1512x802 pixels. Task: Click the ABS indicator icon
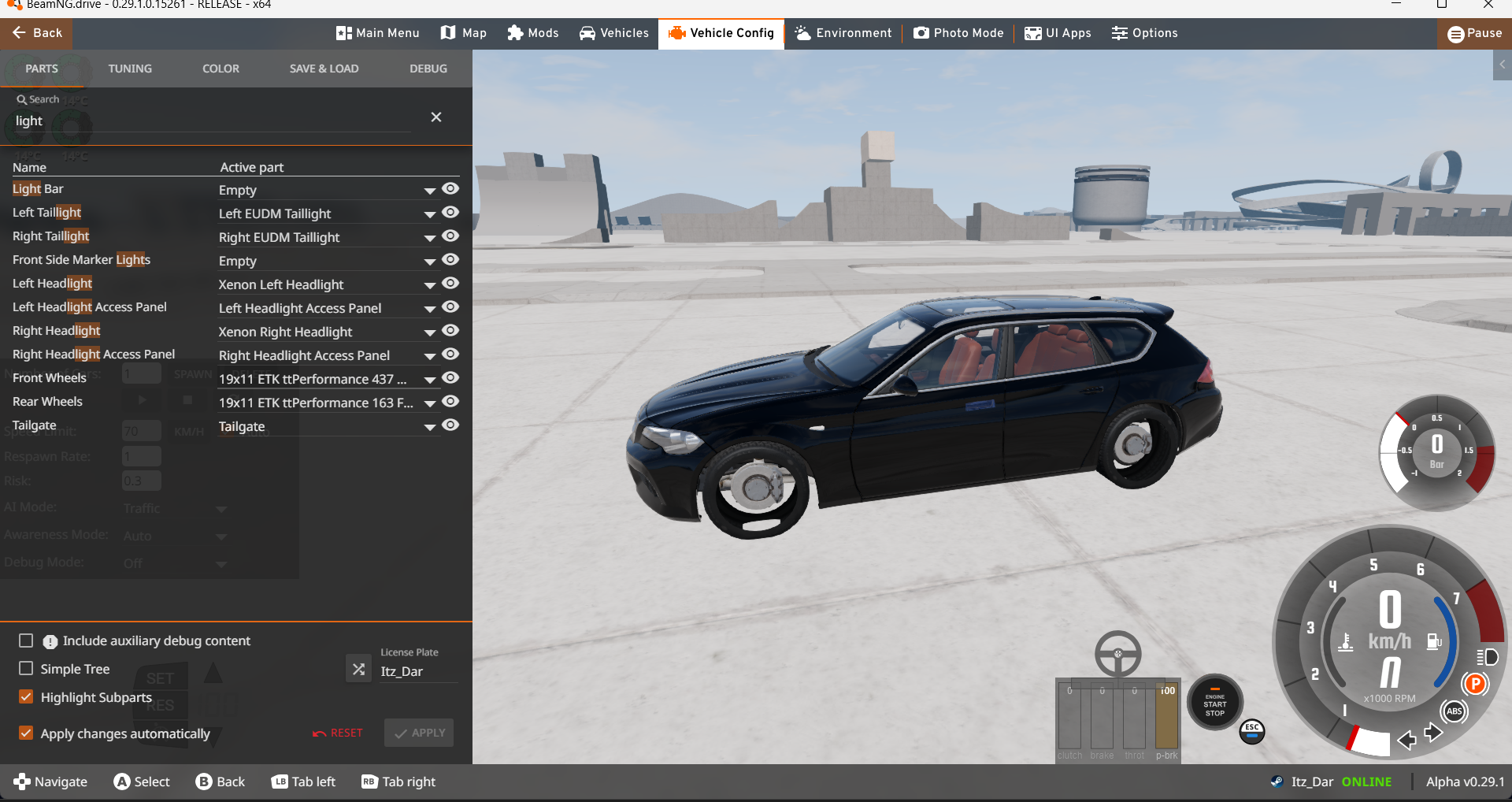(1454, 711)
